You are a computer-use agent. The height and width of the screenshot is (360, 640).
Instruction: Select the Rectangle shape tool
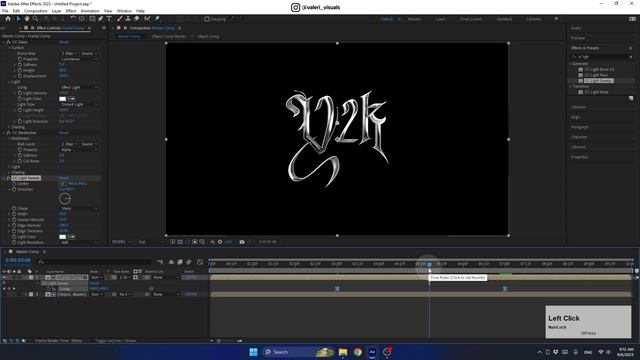92,19
